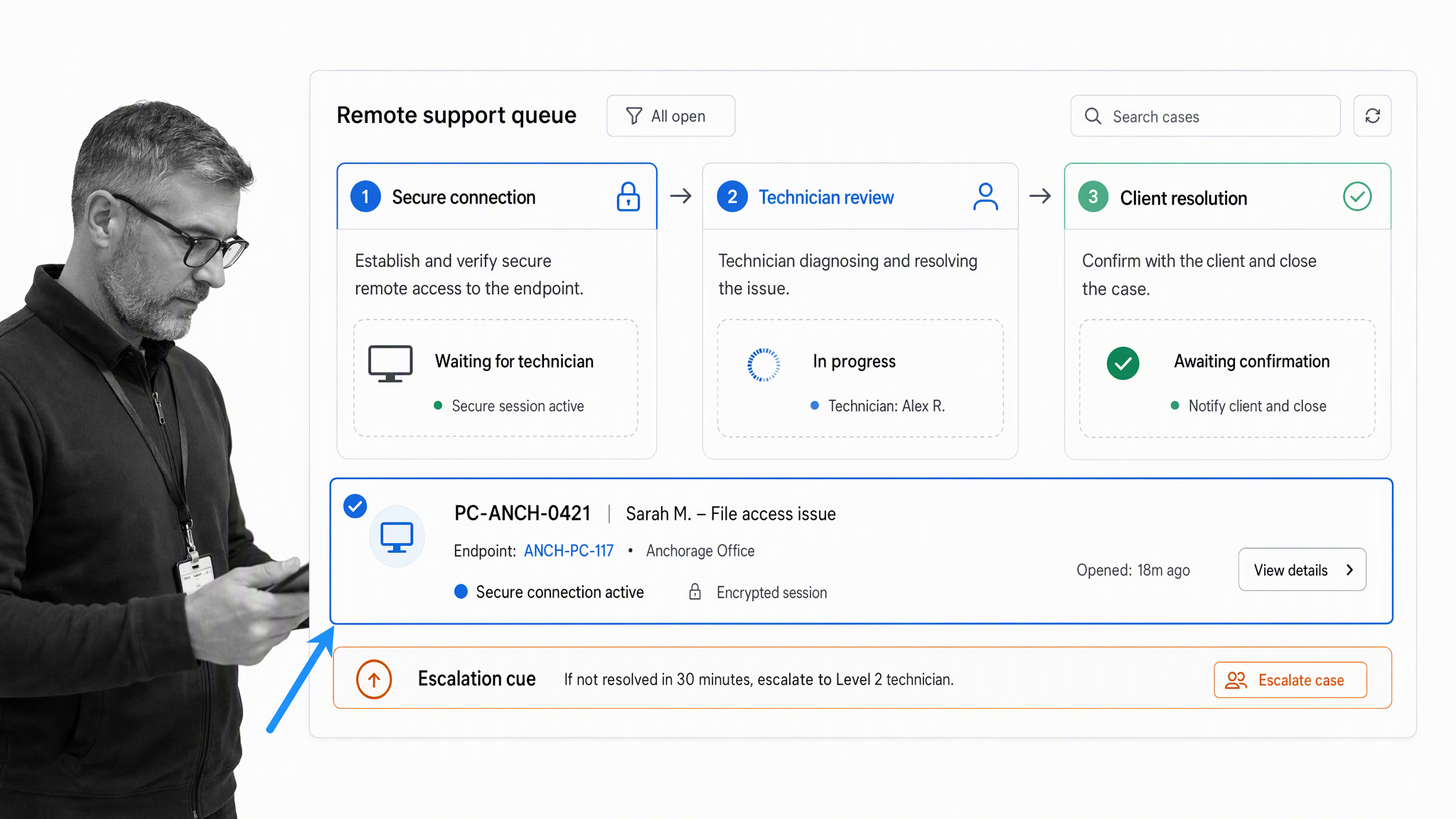Image resolution: width=1456 pixels, height=819 pixels.
Task: Click the person icon on Technician review
Action: pyautogui.click(x=985, y=197)
